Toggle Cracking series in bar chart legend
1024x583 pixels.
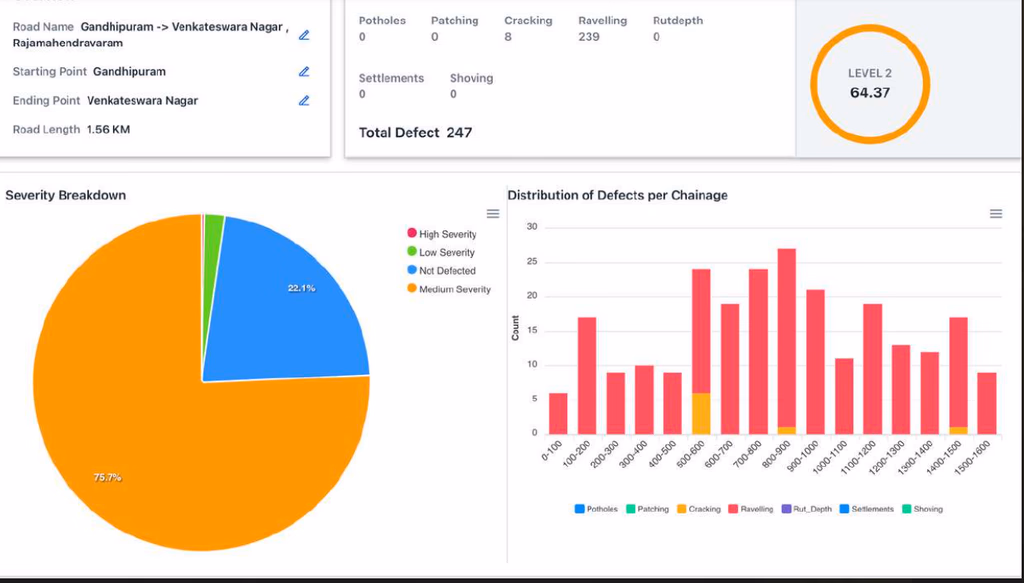699,509
